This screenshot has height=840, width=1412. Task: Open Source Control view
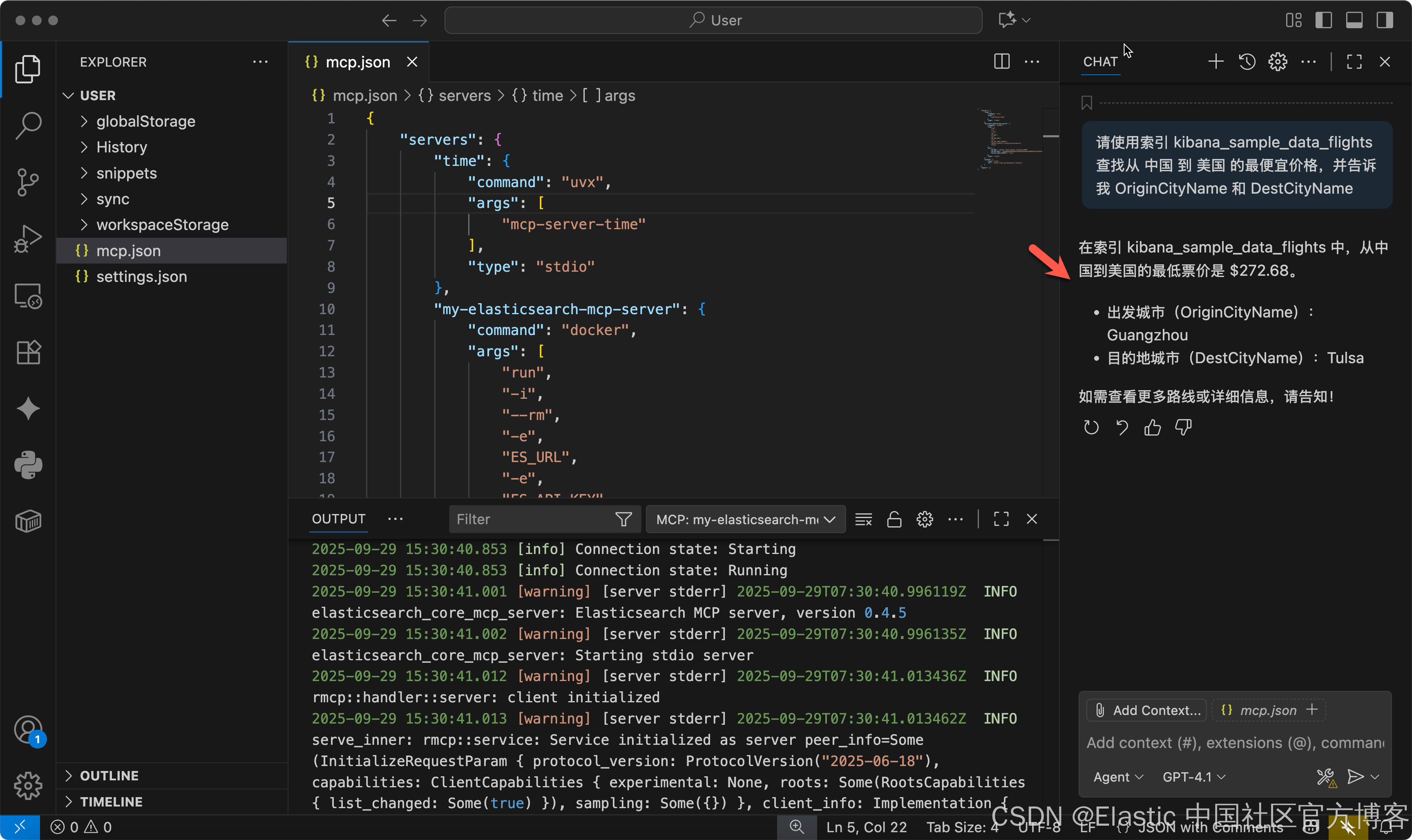(28, 182)
